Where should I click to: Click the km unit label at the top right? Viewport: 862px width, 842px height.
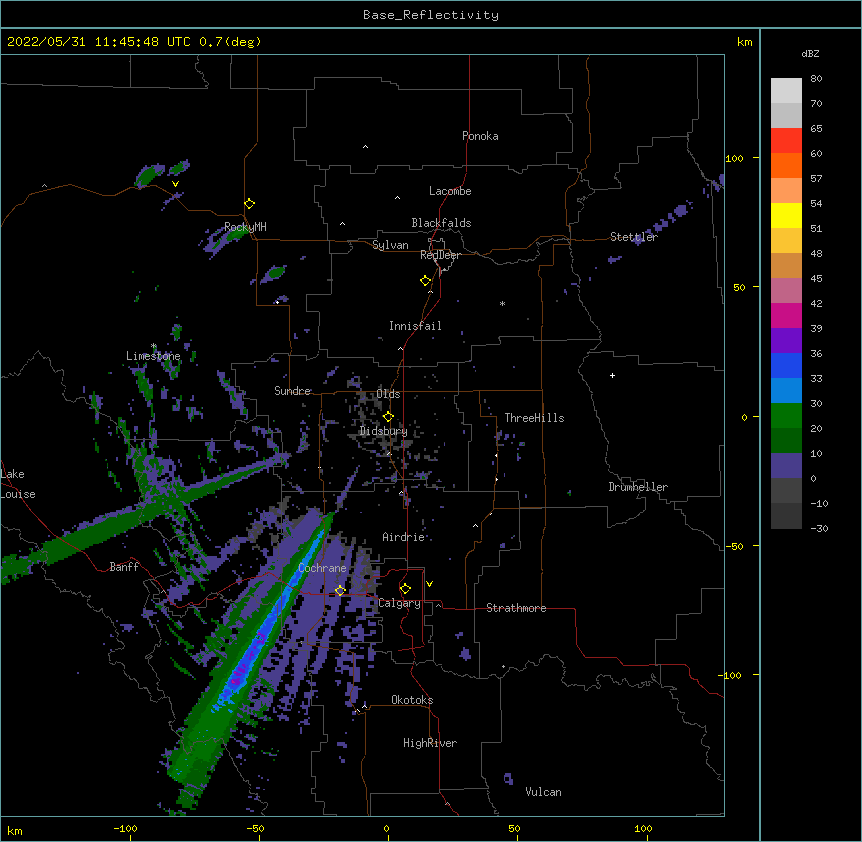click(744, 42)
